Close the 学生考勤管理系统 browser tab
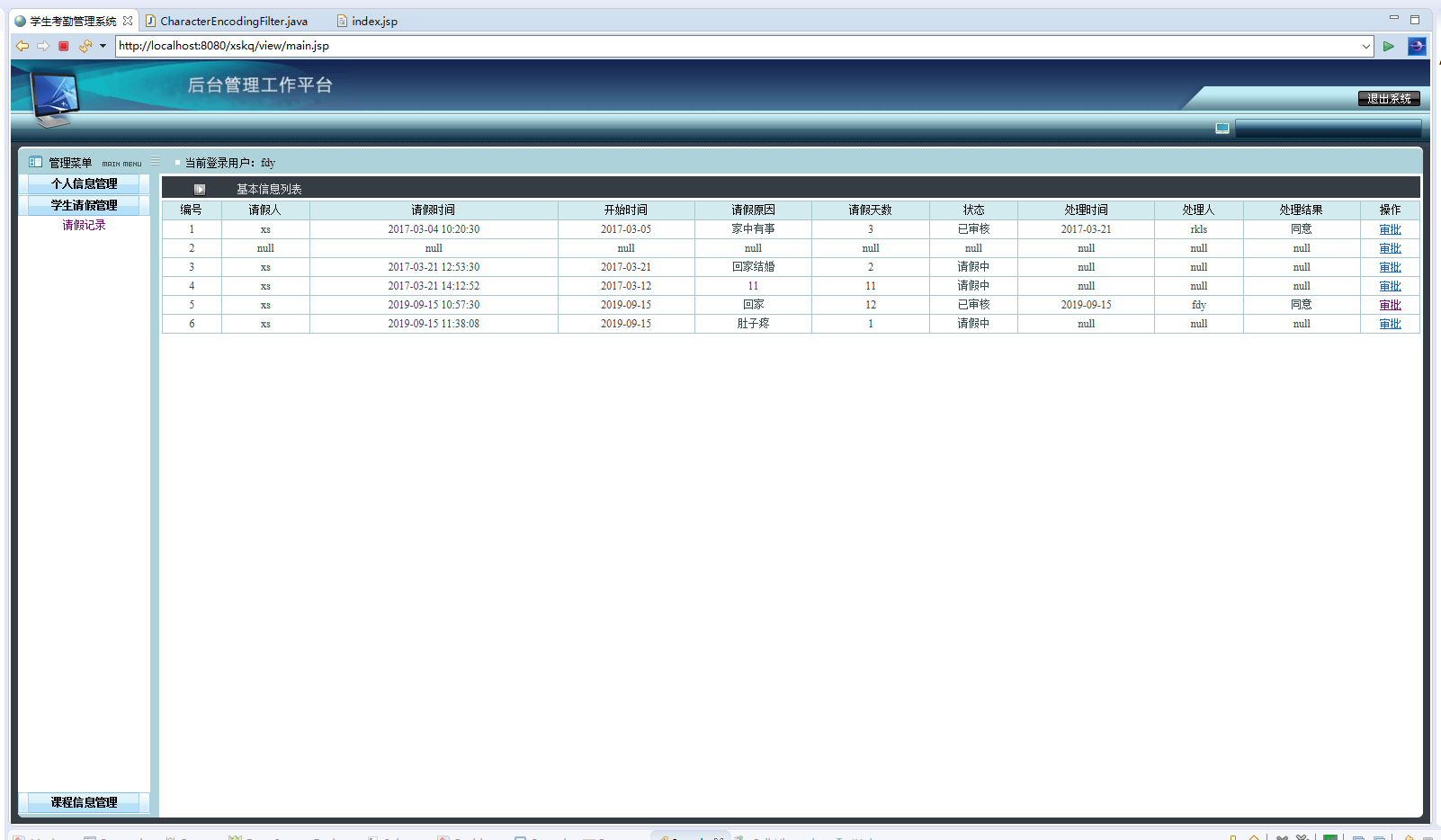Image resolution: width=1441 pixels, height=840 pixels. (x=128, y=21)
